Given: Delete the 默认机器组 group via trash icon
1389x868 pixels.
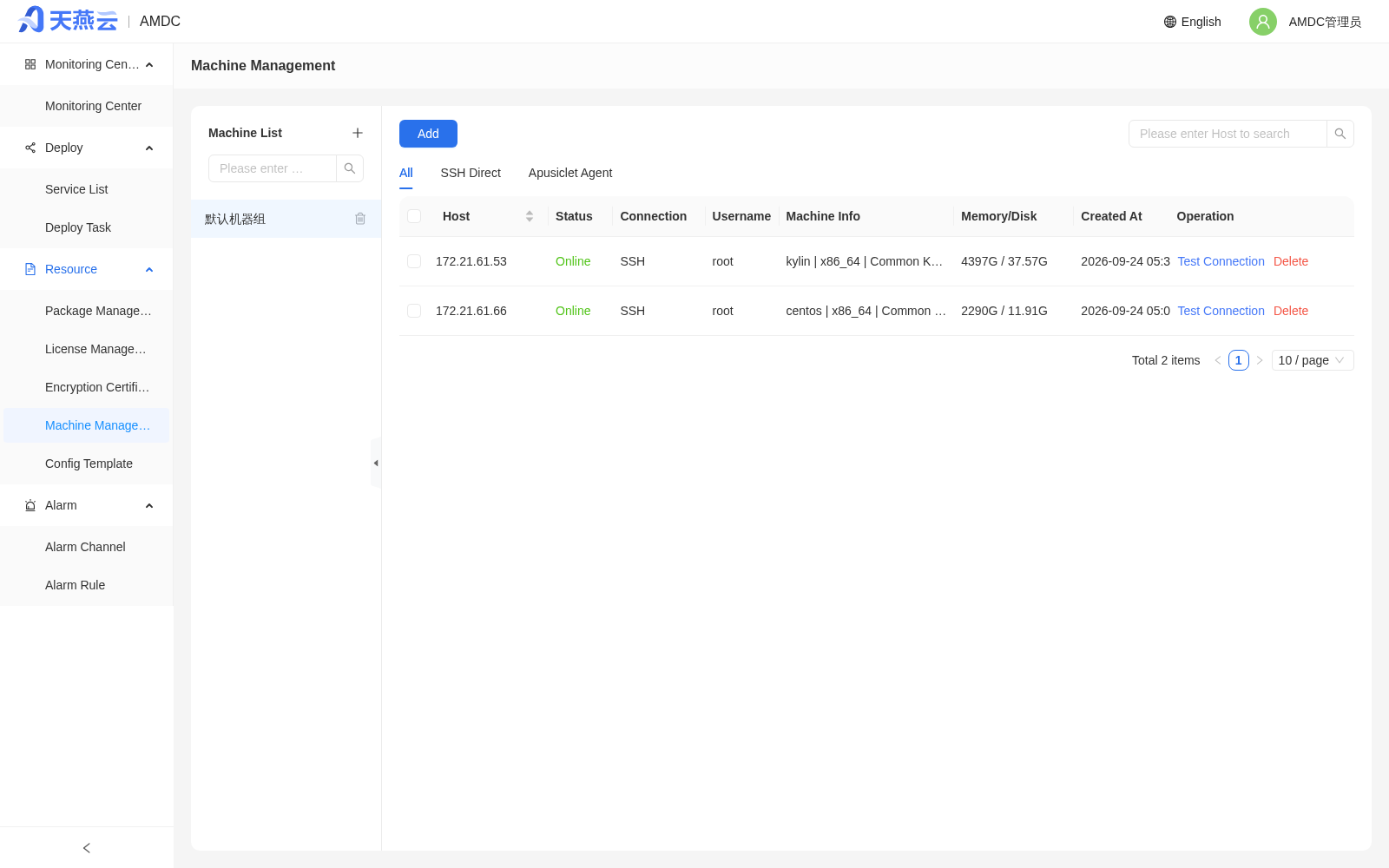Looking at the screenshot, I should [360, 219].
